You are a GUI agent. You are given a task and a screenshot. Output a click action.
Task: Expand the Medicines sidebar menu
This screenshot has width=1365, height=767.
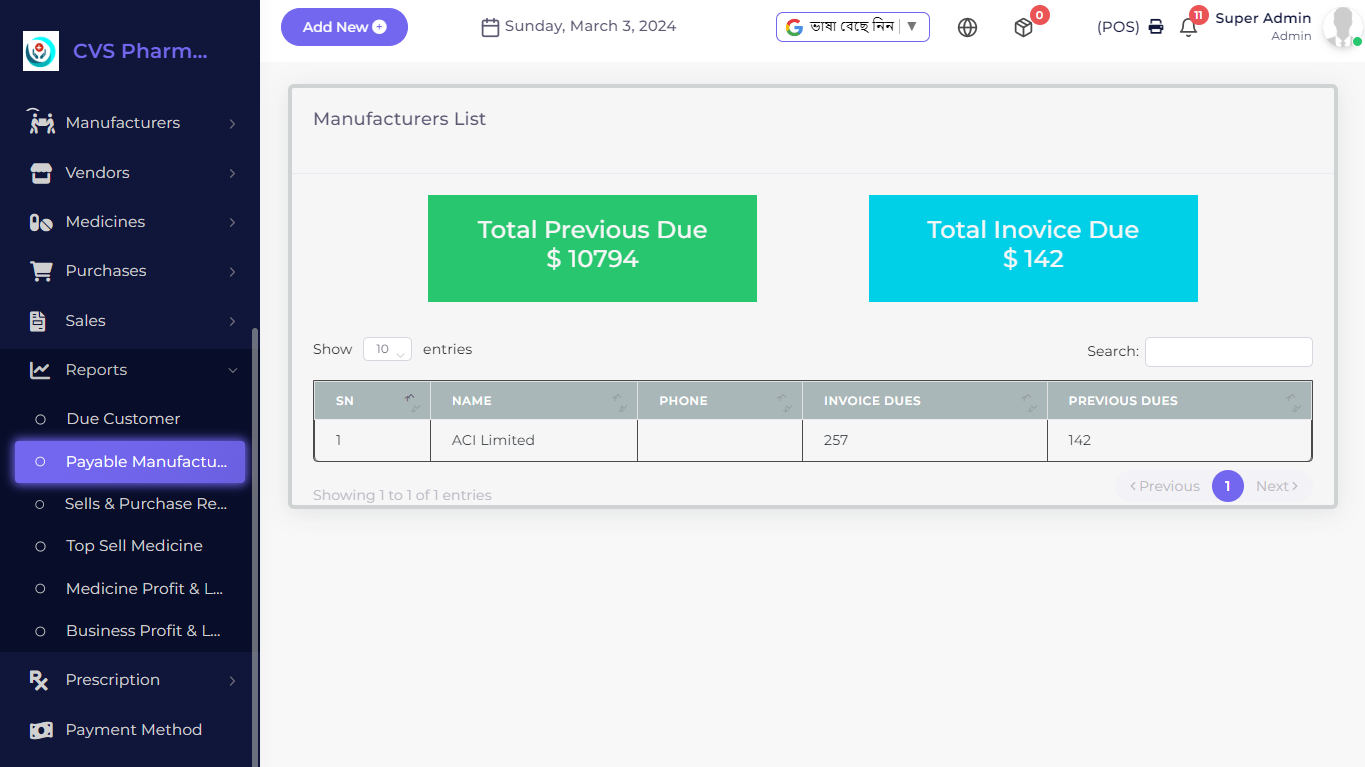tap(130, 222)
